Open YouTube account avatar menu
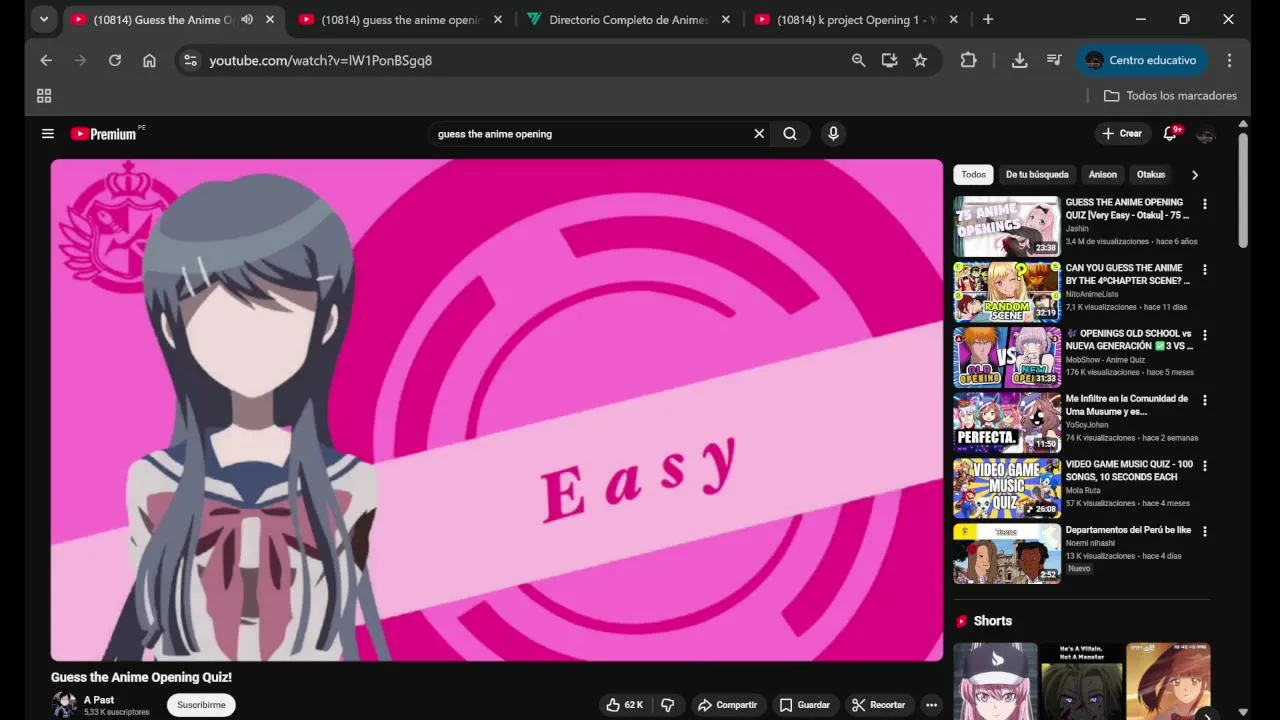Viewport: 1280px width, 720px height. tap(1206, 134)
